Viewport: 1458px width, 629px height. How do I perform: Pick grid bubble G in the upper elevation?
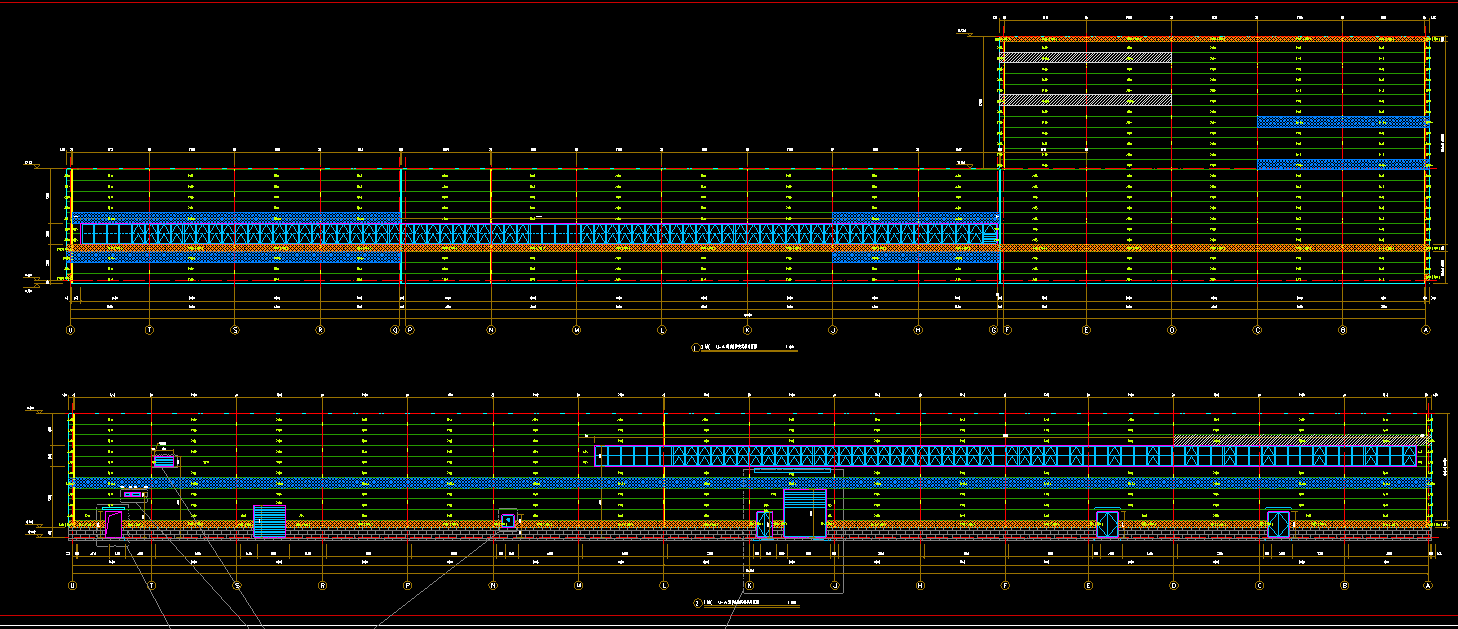tap(993, 329)
